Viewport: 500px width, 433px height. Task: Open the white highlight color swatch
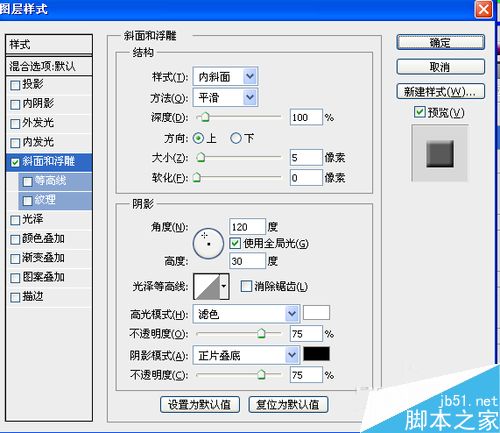coord(316,312)
